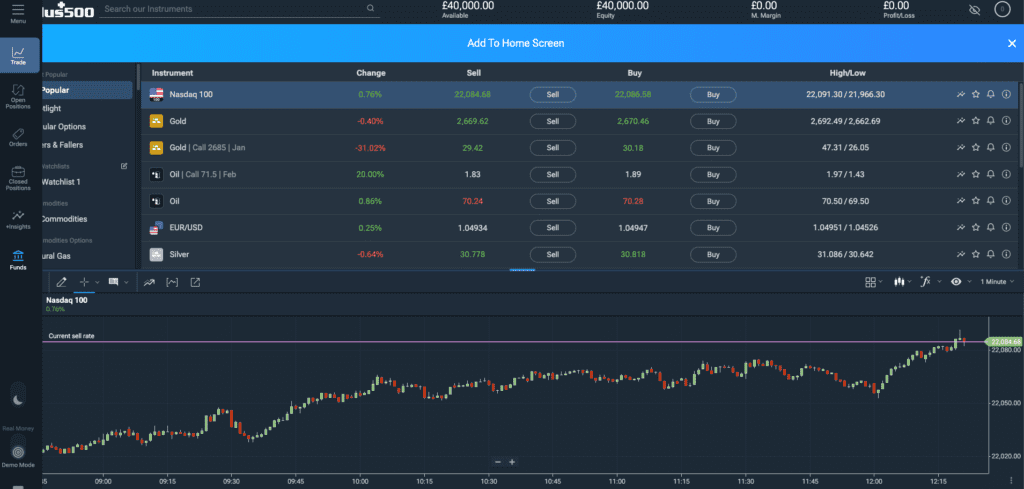Sell Gold instrument
The height and width of the screenshot is (489, 1024).
(552, 121)
